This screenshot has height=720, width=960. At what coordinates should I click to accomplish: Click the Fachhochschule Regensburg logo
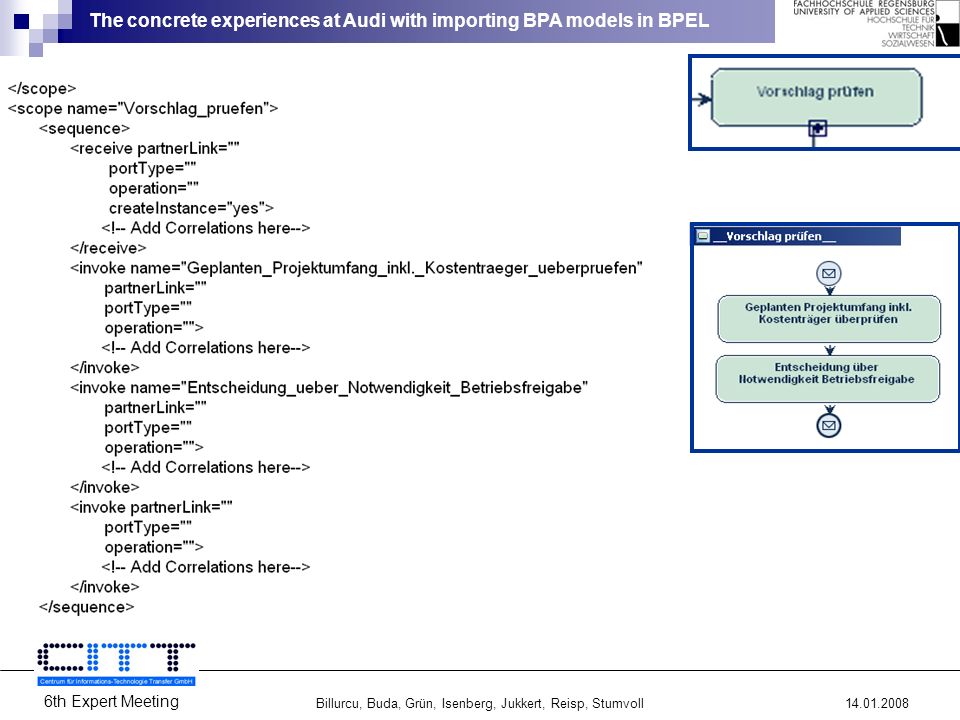pyautogui.click(x=875, y=23)
